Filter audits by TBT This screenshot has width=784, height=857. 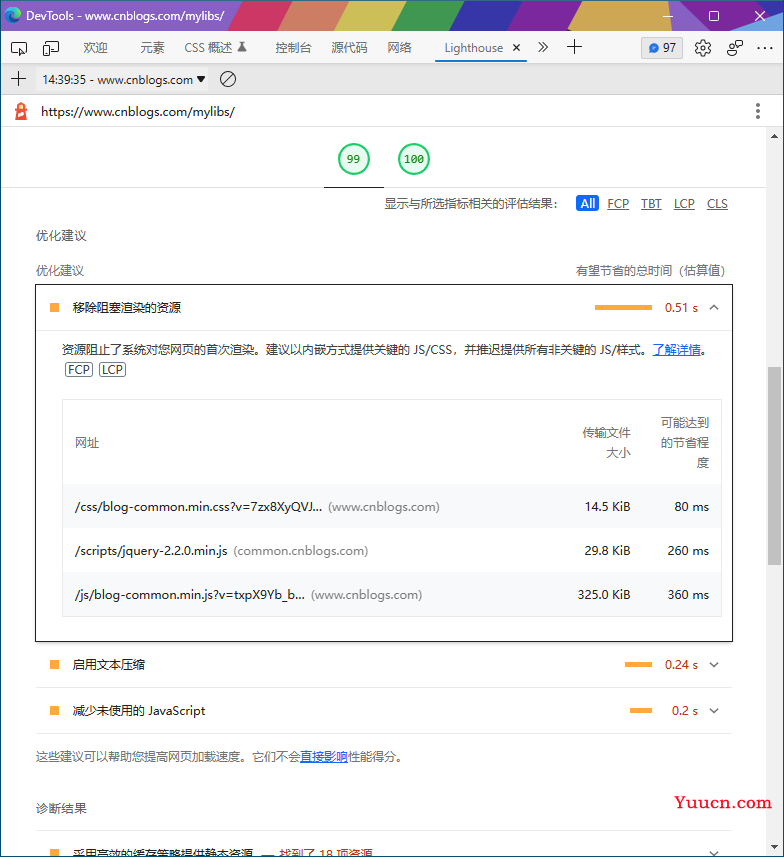click(x=651, y=203)
